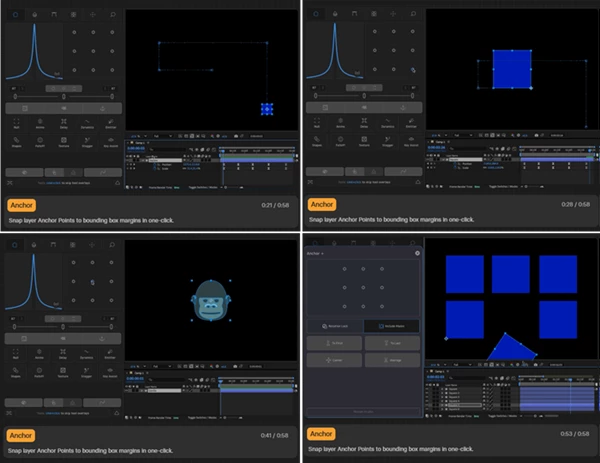Click the blue timecode in the 0:21 timeline
600x463 pixels.
[136, 148]
